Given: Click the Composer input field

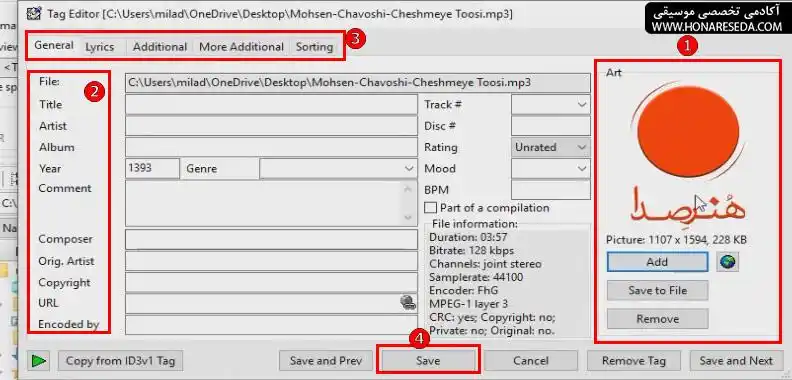Looking at the screenshot, I should pyautogui.click(x=271, y=240).
